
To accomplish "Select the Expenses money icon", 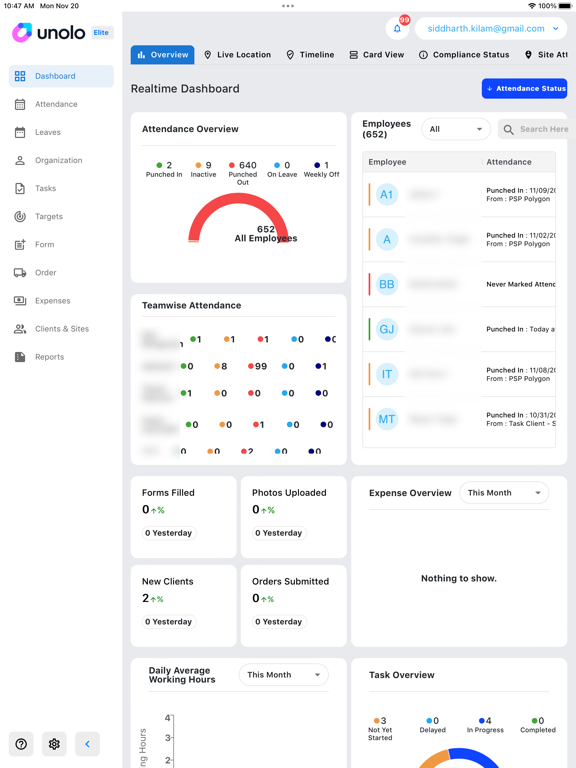I will click(20, 301).
